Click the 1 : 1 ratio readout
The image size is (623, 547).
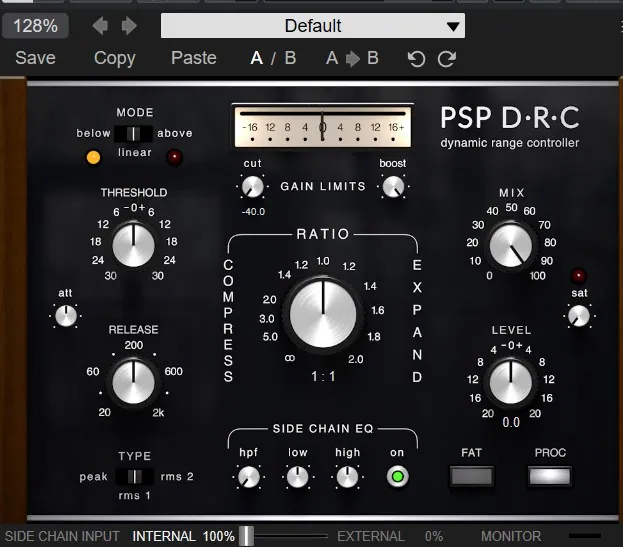[323, 377]
